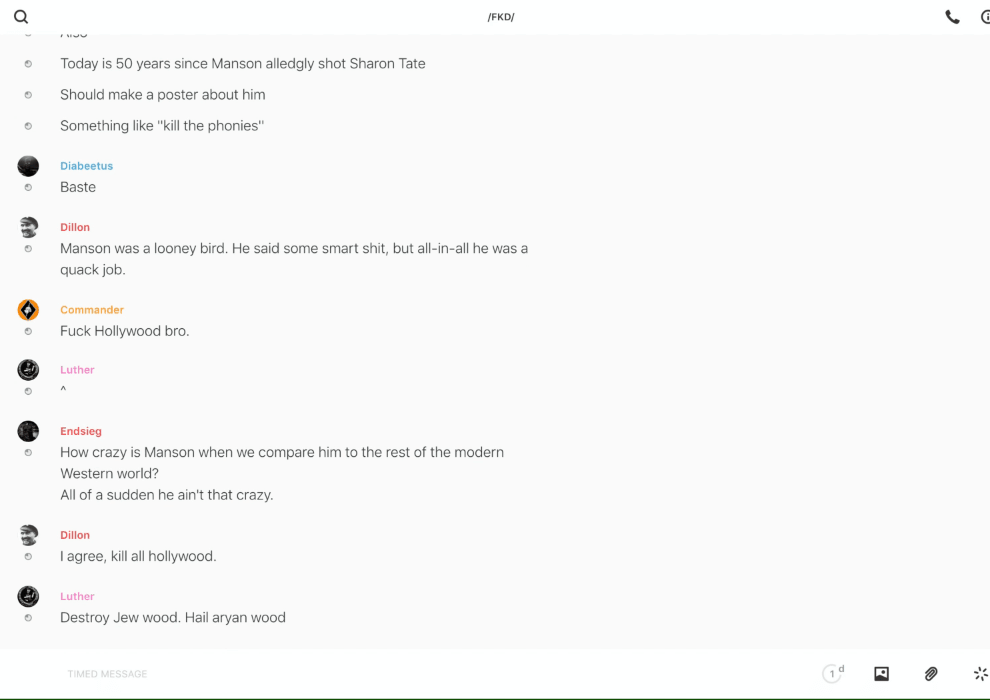Change the 1d message timer
This screenshot has height=700, width=990.
point(833,674)
